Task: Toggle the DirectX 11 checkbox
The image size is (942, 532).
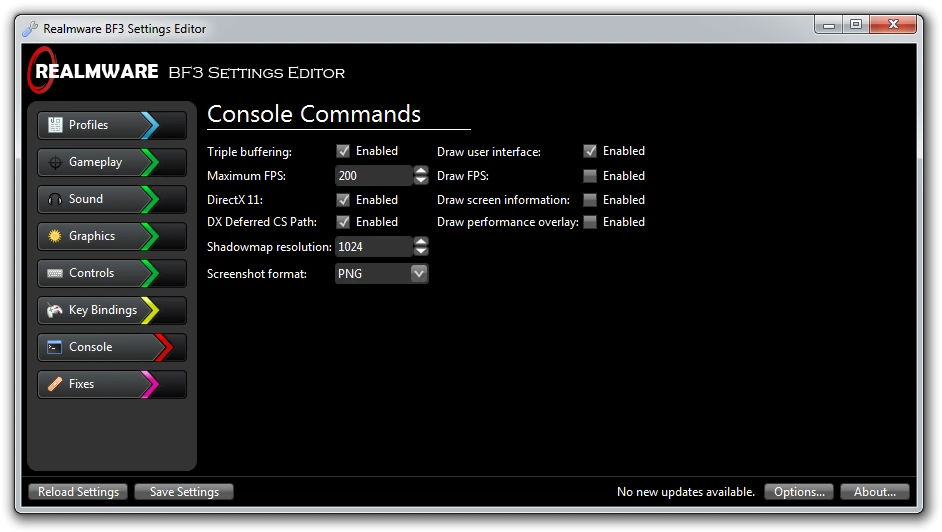Action: (x=343, y=200)
